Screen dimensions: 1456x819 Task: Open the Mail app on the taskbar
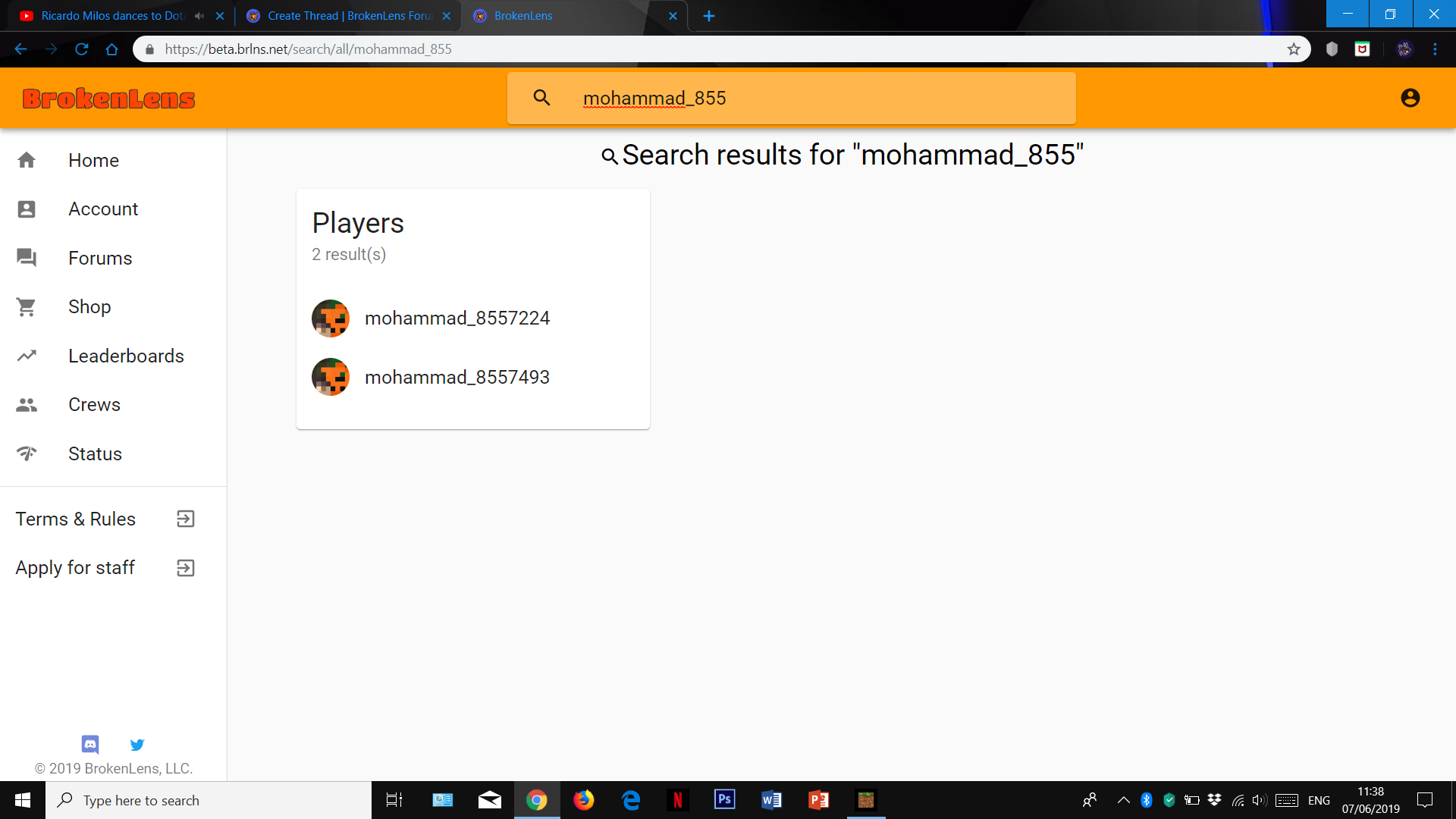click(490, 800)
